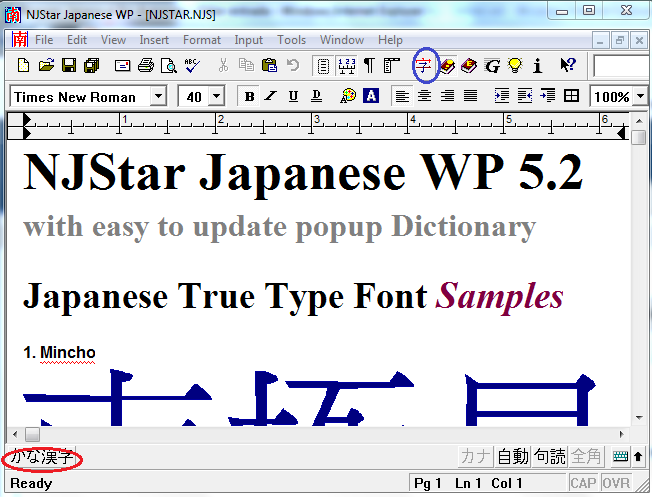652x497 pixels.
Task: Open print preview icon
Action: pos(169,65)
